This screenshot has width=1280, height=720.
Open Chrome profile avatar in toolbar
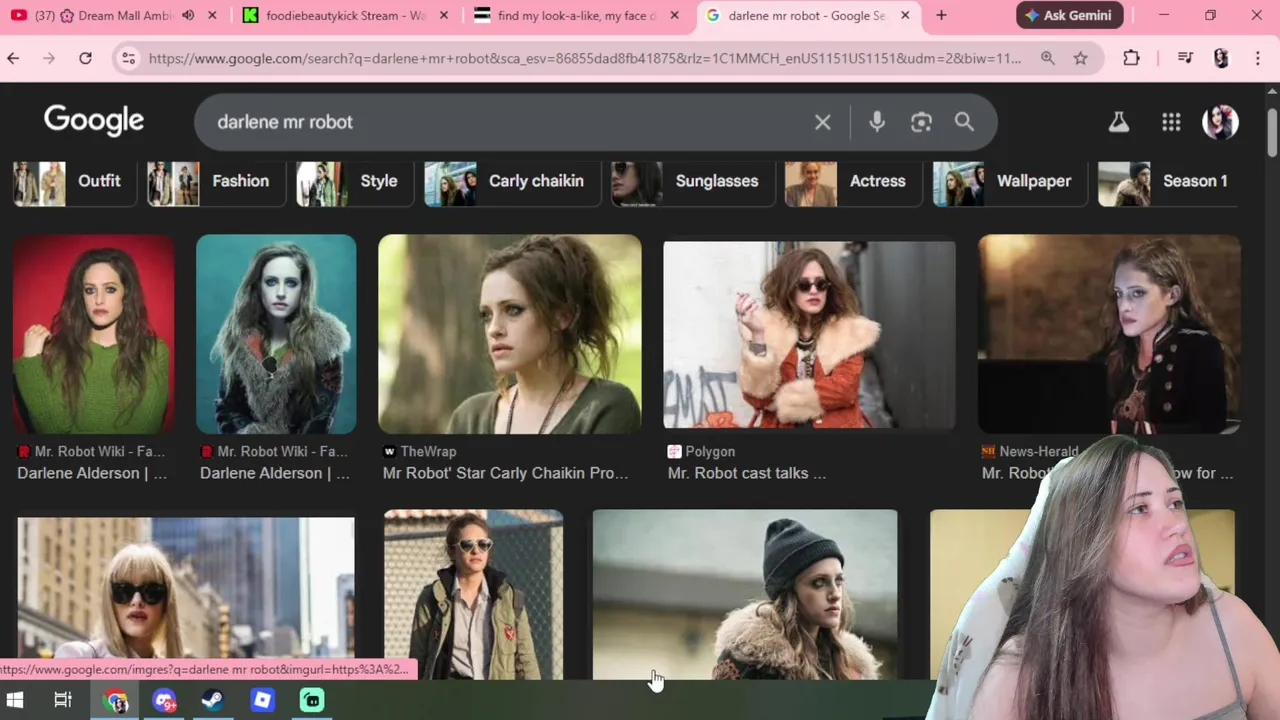pos(1221,58)
